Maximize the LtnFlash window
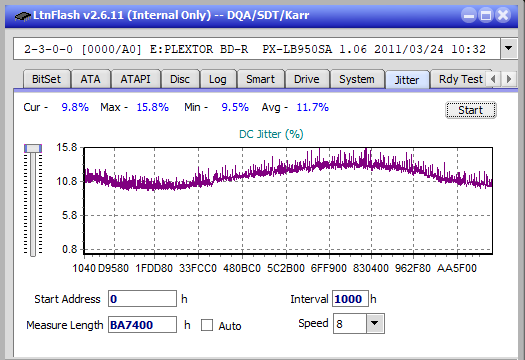This screenshot has width=525, height=360. pos(486,15)
